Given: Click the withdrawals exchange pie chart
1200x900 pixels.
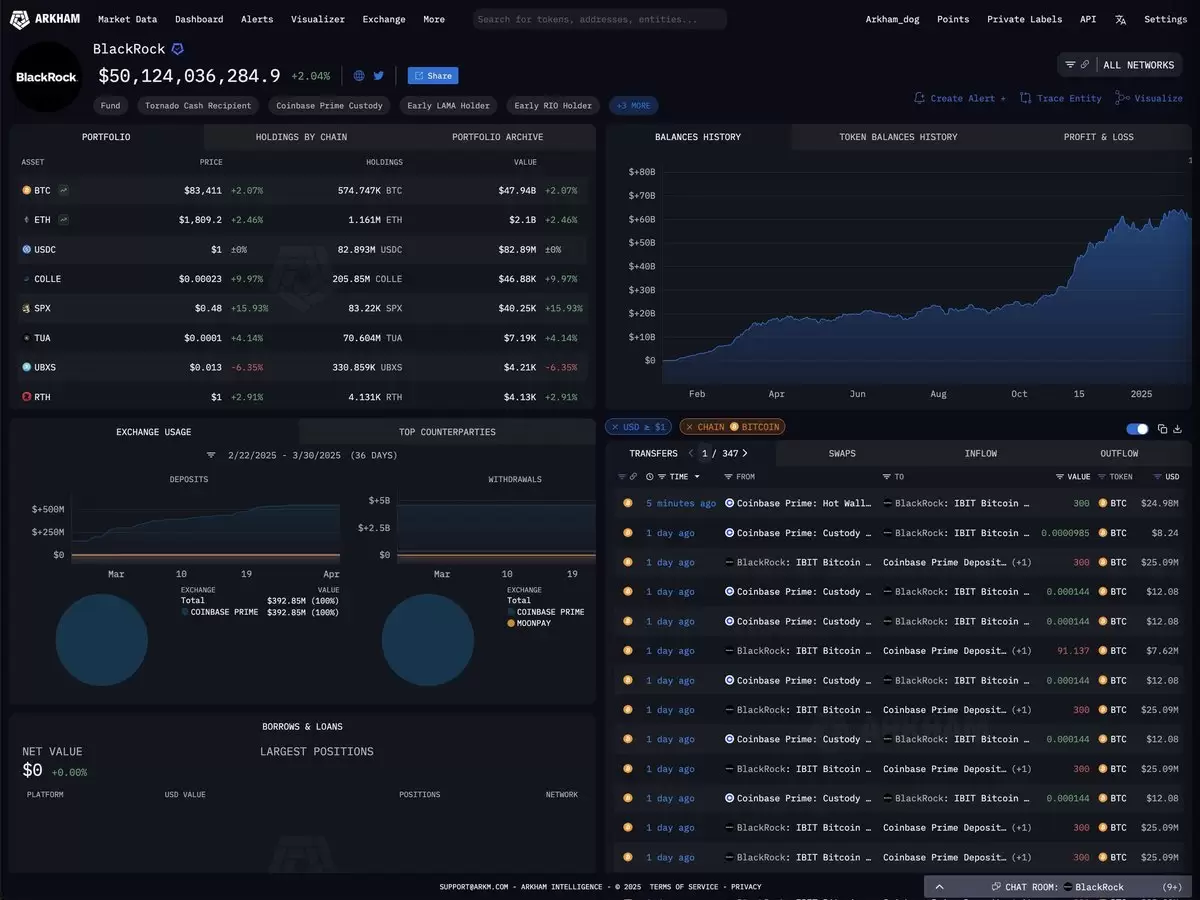Looking at the screenshot, I should pos(428,640).
